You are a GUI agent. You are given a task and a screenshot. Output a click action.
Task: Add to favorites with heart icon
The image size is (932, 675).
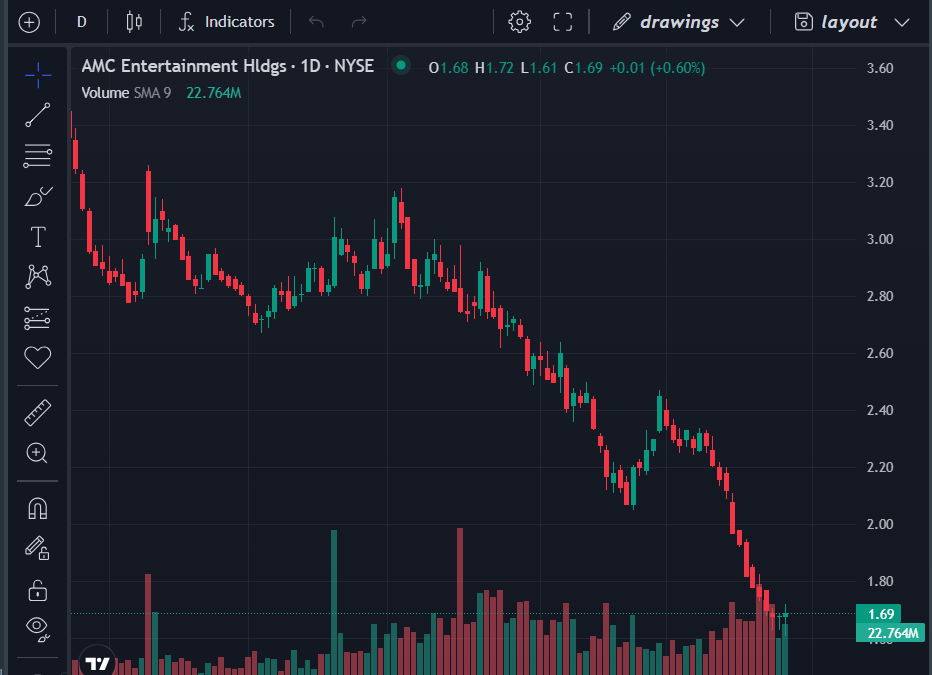[x=38, y=357]
